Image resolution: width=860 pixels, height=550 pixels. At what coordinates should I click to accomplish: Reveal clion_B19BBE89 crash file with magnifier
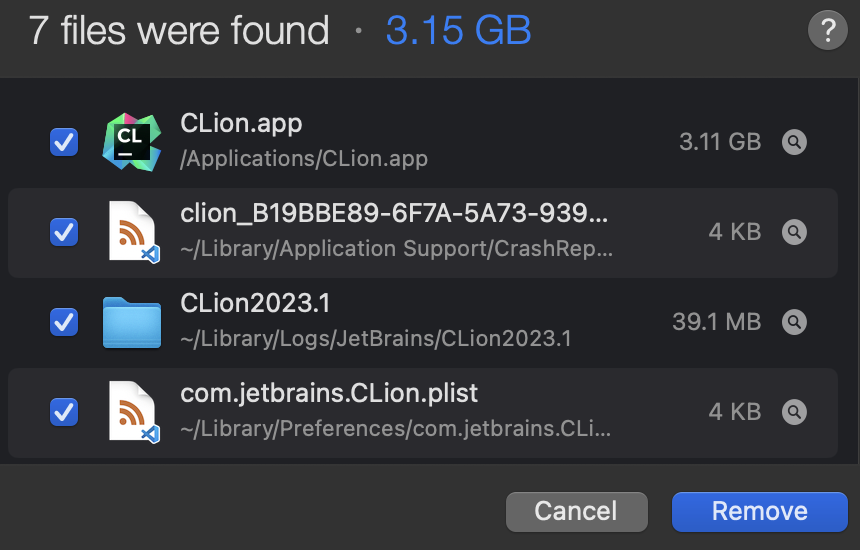pyautogui.click(x=794, y=232)
